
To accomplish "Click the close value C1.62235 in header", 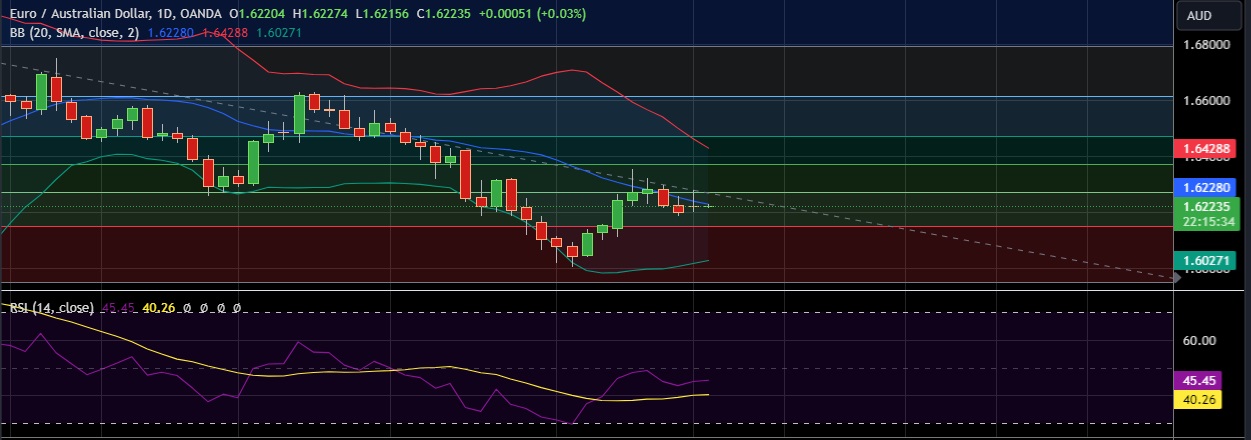I will pyautogui.click(x=443, y=14).
